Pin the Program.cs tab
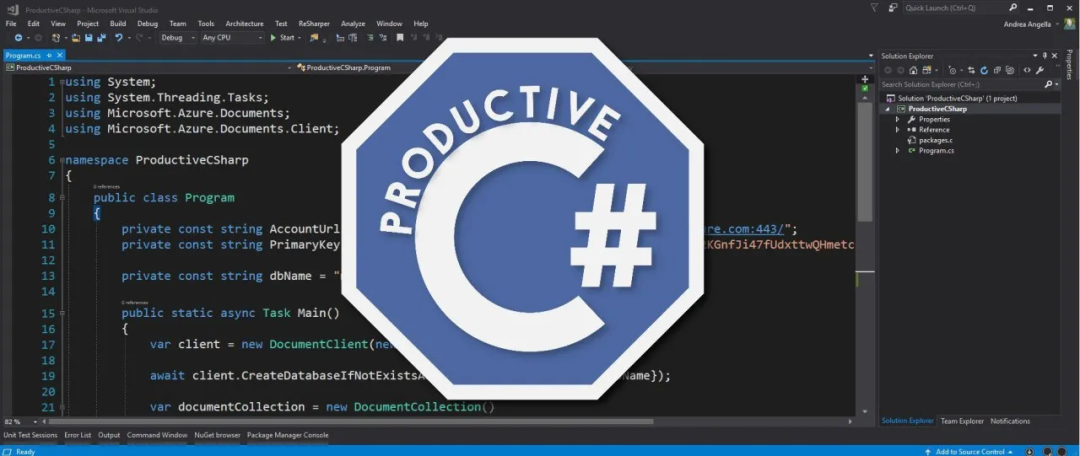Screen dimensions: 1080x456 50,55
